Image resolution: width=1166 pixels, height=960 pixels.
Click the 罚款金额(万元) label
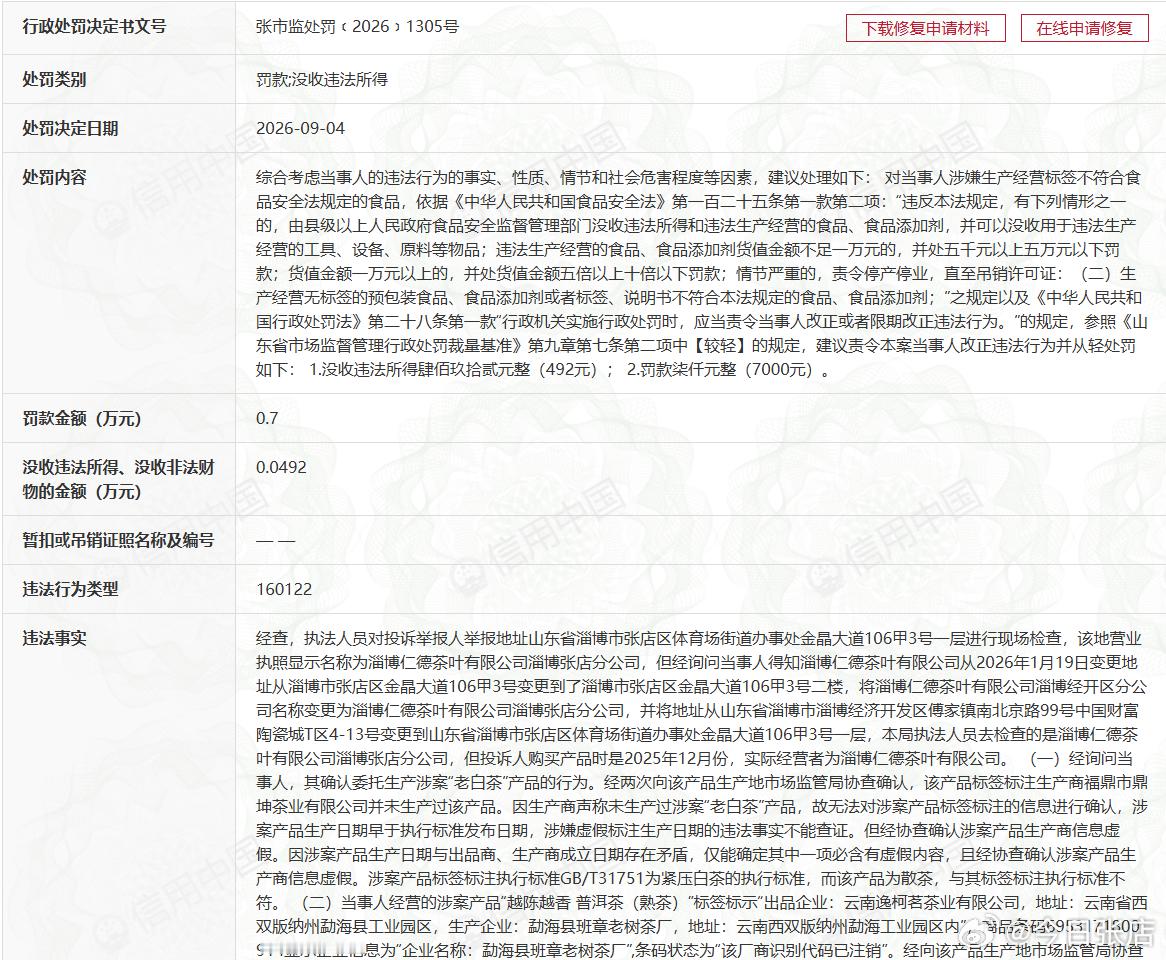82,418
